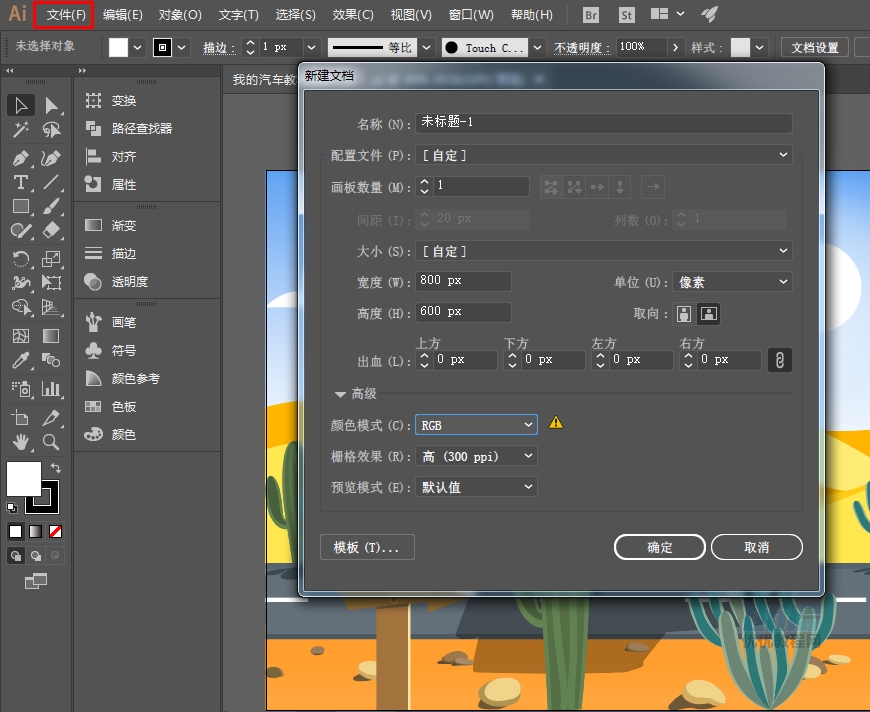The height and width of the screenshot is (712, 870).
Task: Collapse the 高级 (Advanced) section
Action: point(341,395)
